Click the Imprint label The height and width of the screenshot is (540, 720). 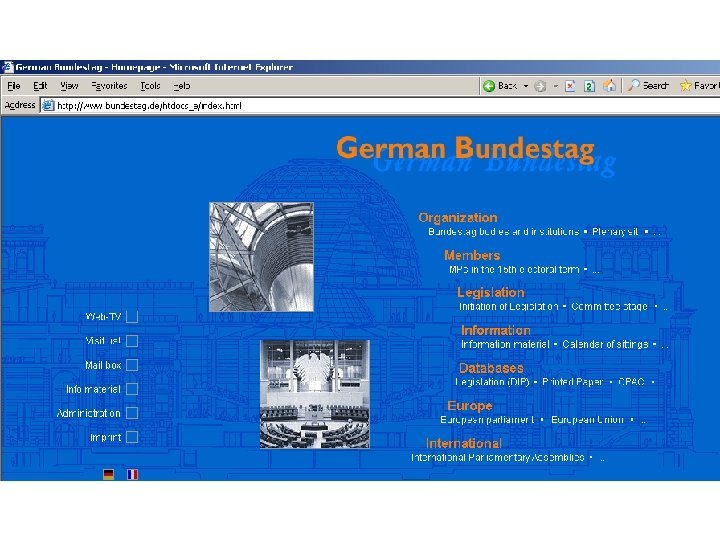[x=106, y=438]
